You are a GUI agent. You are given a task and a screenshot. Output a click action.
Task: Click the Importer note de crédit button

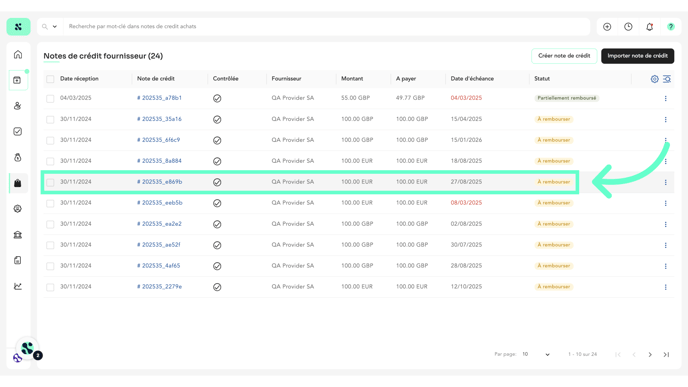coord(638,56)
